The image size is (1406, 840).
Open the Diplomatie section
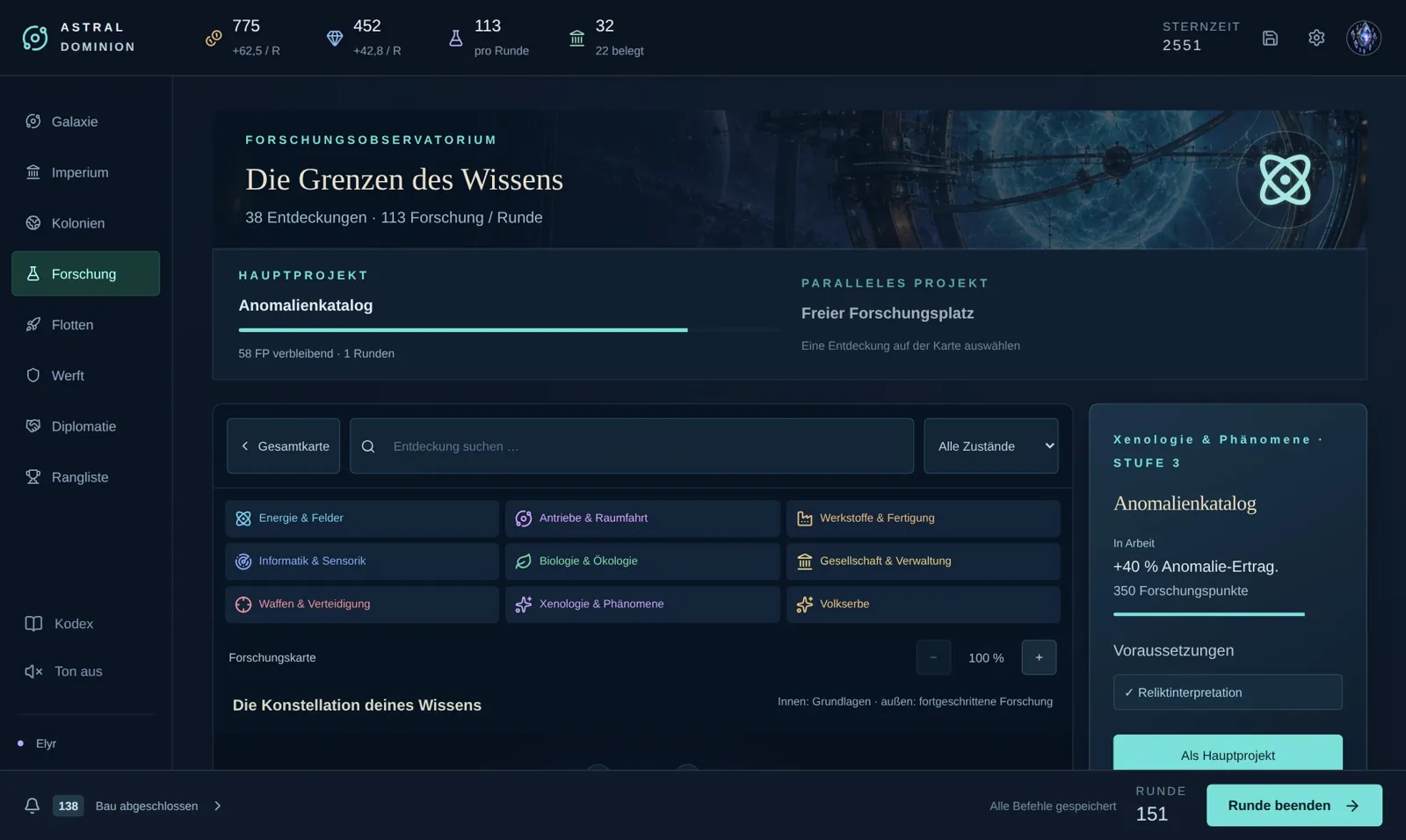click(86, 426)
